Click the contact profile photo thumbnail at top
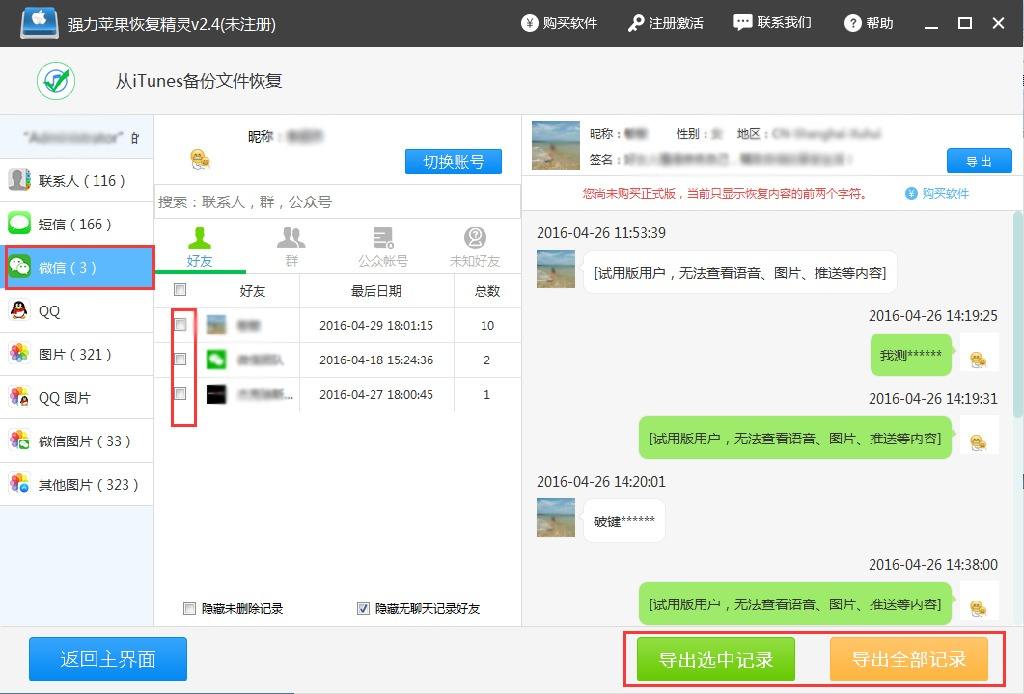Screen dimensions: 1024x694 pos(556,146)
